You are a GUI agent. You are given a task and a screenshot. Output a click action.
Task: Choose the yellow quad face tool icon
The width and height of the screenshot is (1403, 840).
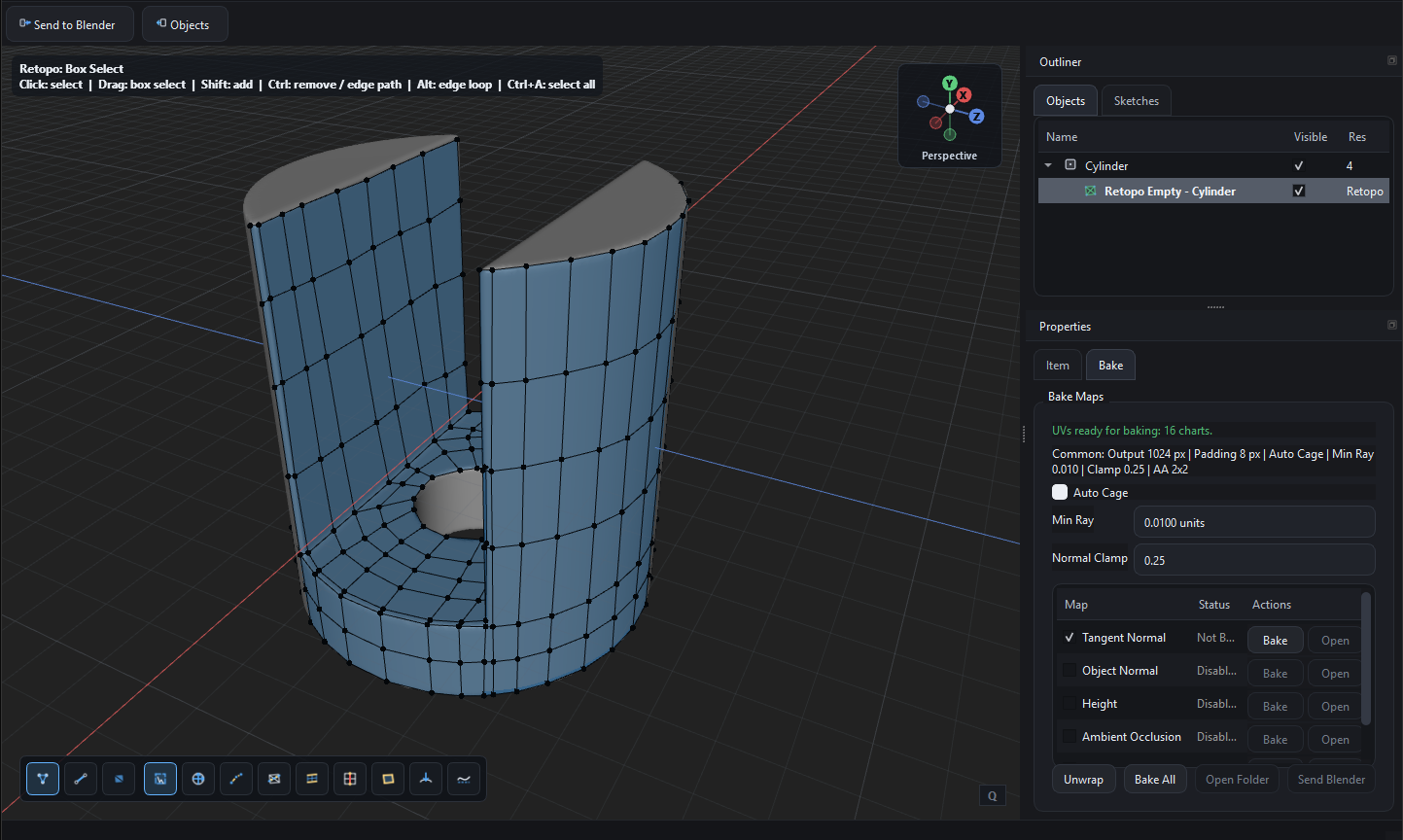coord(388,779)
